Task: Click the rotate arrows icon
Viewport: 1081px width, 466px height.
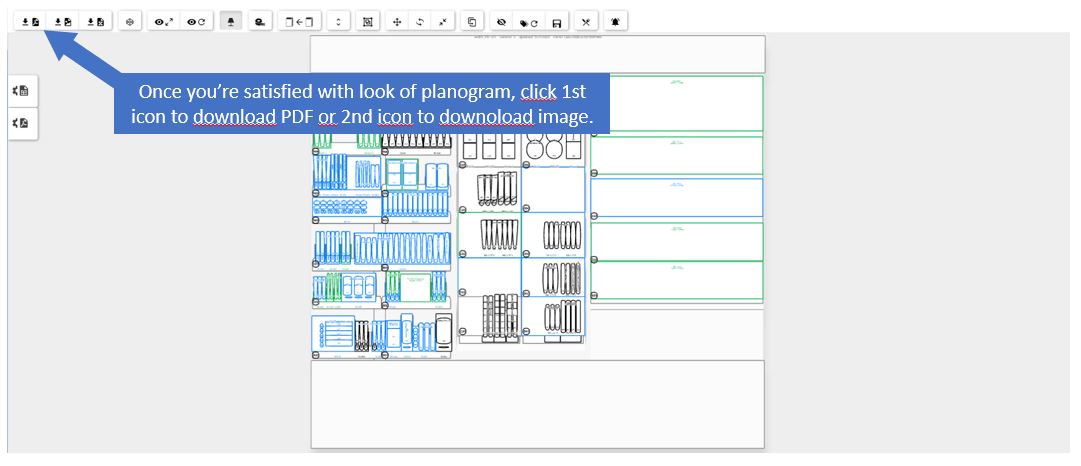Action: click(420, 21)
